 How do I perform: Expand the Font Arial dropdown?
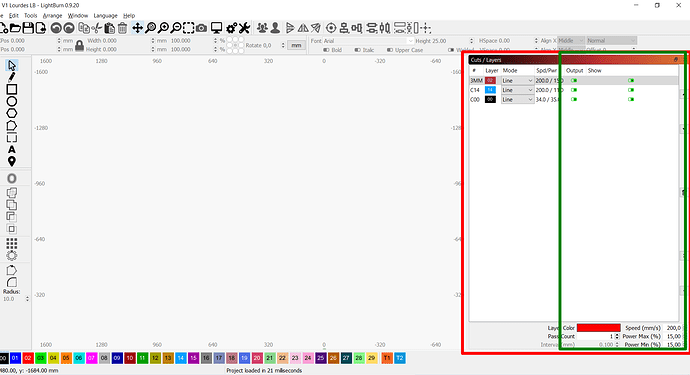coord(368,40)
